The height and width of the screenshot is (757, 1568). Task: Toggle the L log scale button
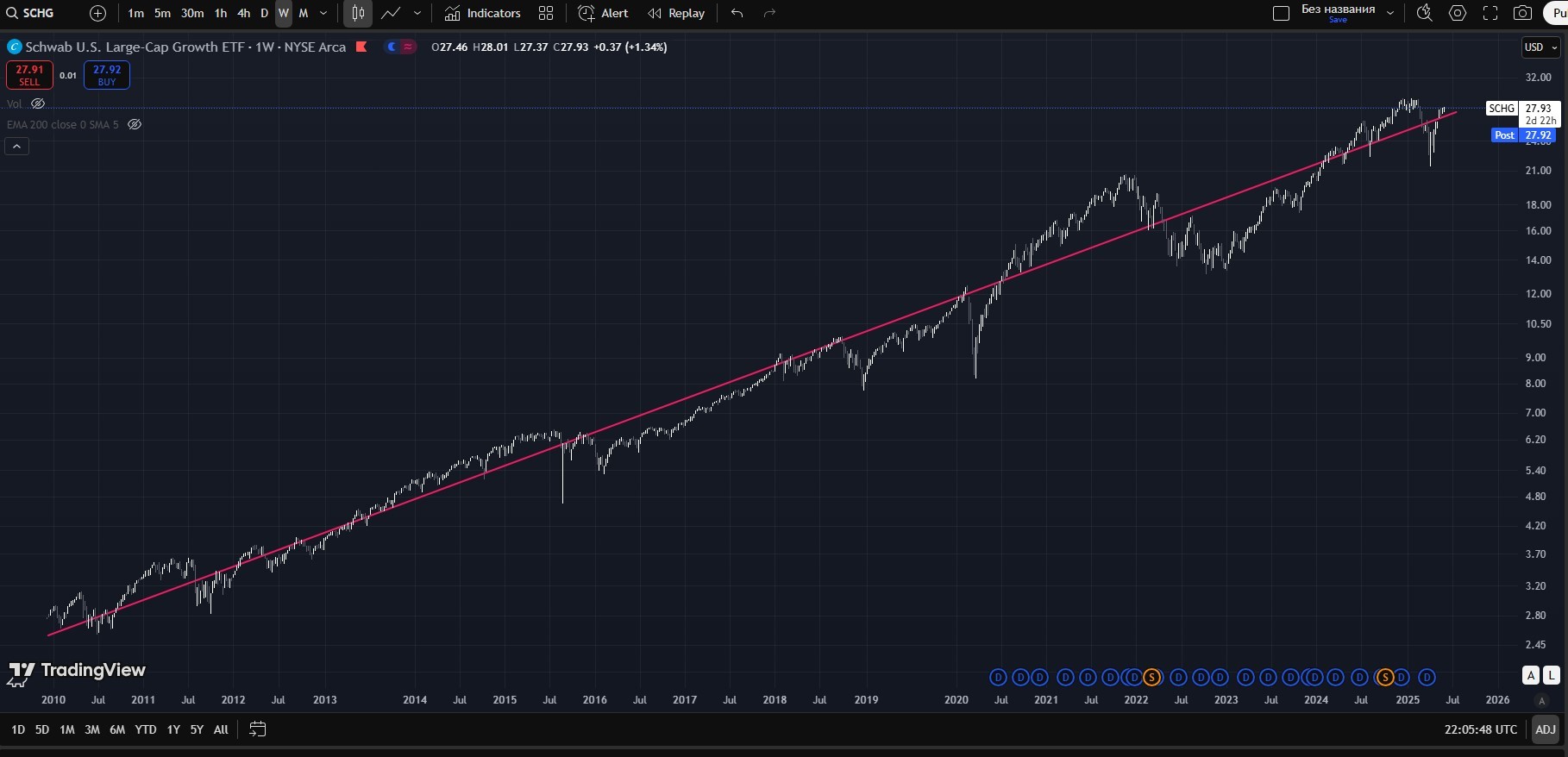[1552, 675]
